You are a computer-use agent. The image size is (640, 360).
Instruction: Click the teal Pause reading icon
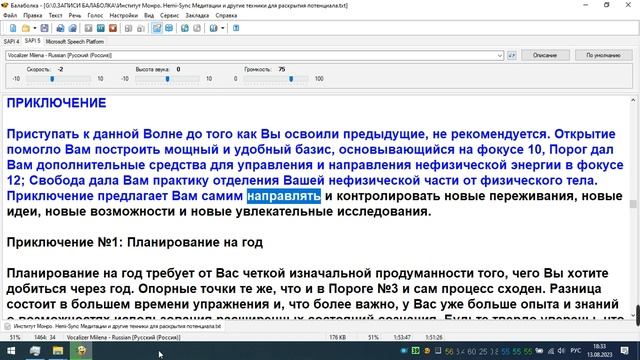click(101, 28)
